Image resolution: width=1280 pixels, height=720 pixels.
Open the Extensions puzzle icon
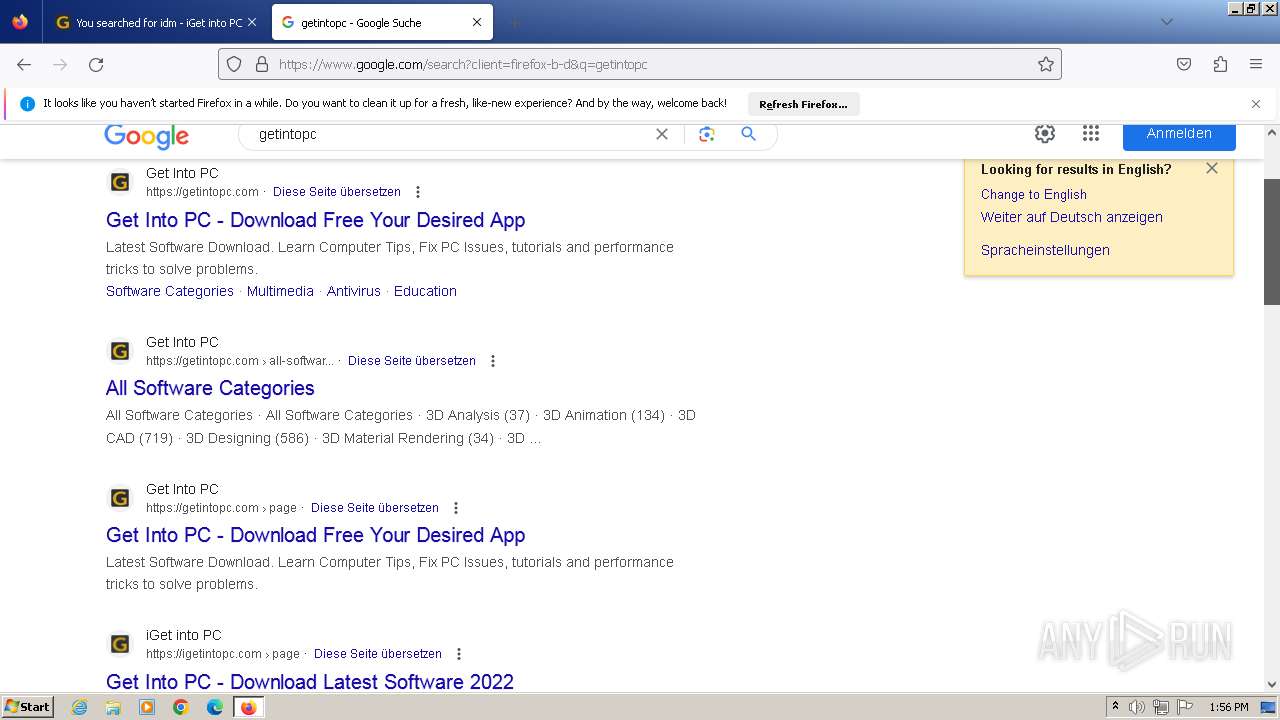(x=1220, y=64)
